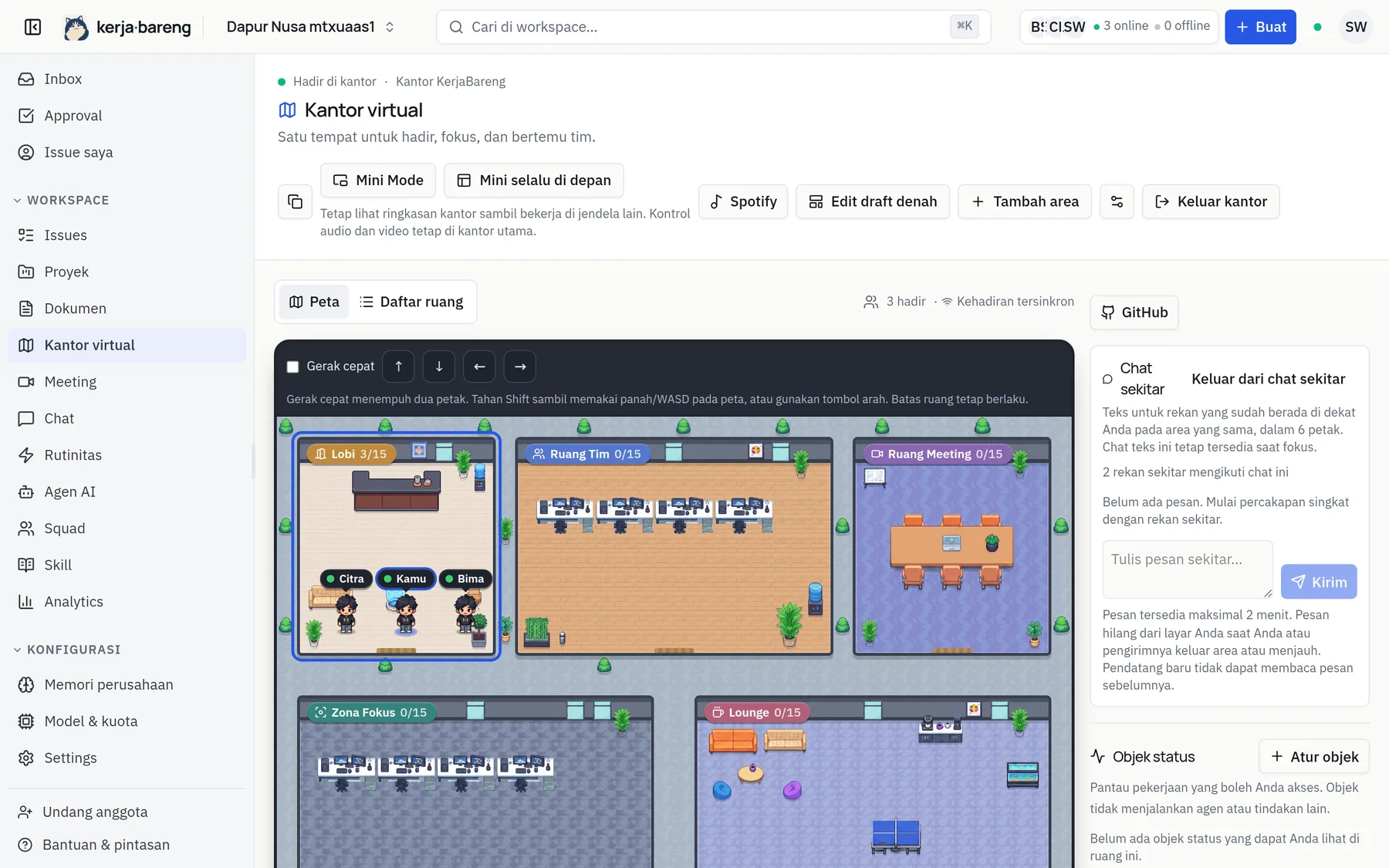Click Keluar kantor button
The image size is (1389, 868).
1211,201
